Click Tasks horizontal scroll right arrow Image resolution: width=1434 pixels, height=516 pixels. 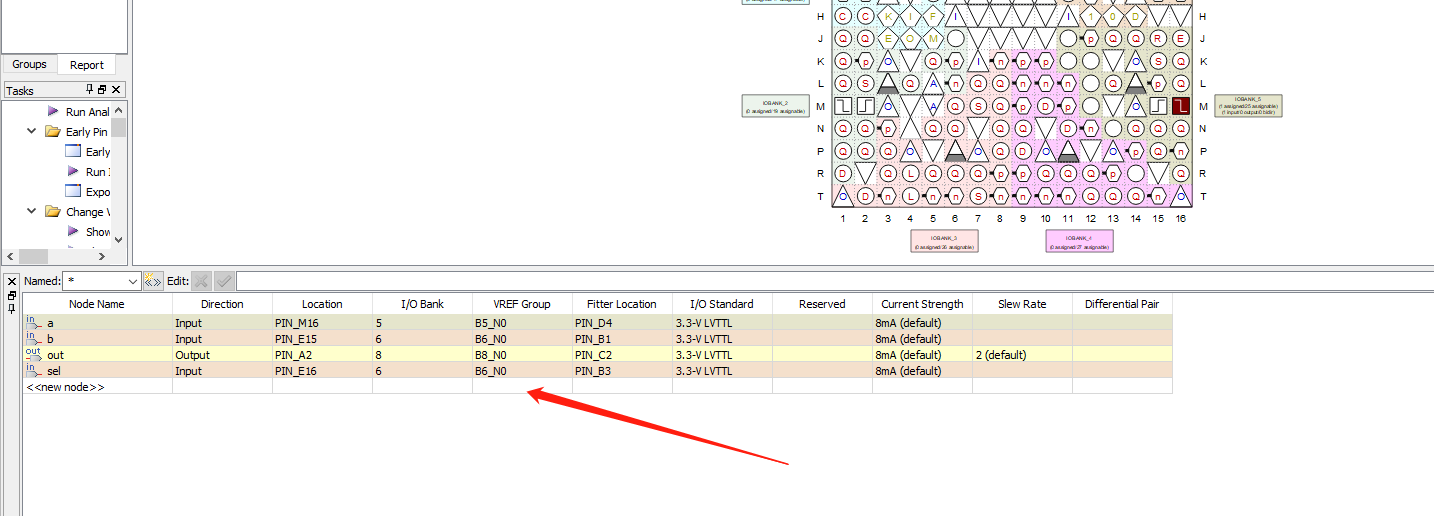click(x=103, y=256)
